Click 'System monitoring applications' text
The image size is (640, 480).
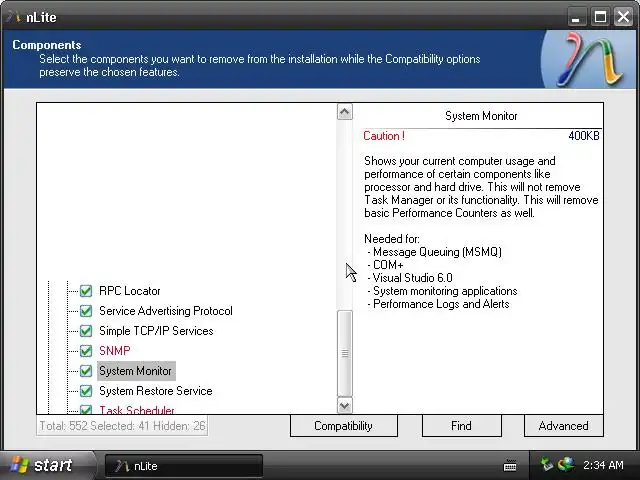tap(445, 291)
